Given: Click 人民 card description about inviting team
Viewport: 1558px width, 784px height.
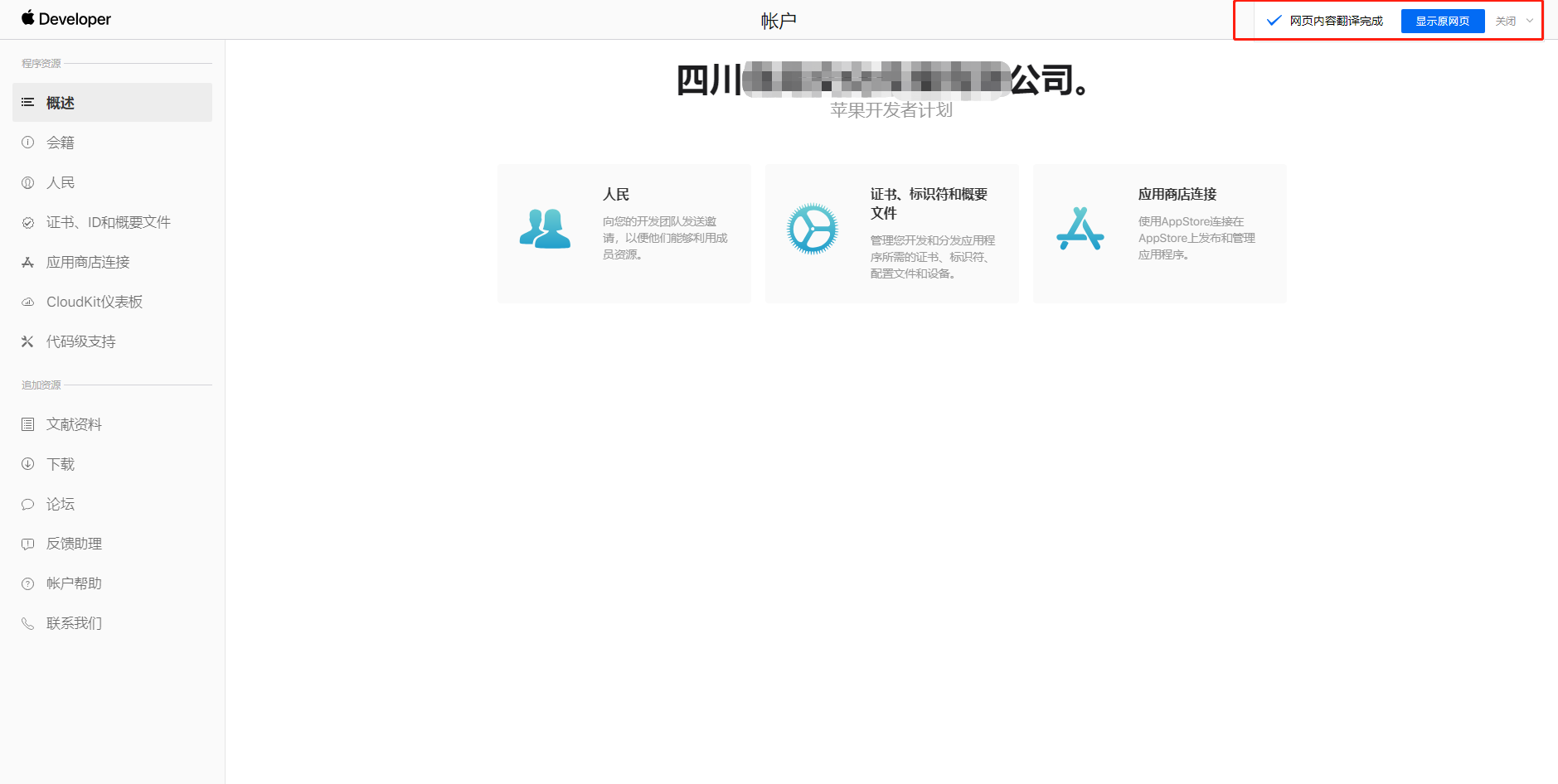Looking at the screenshot, I should coord(665,238).
